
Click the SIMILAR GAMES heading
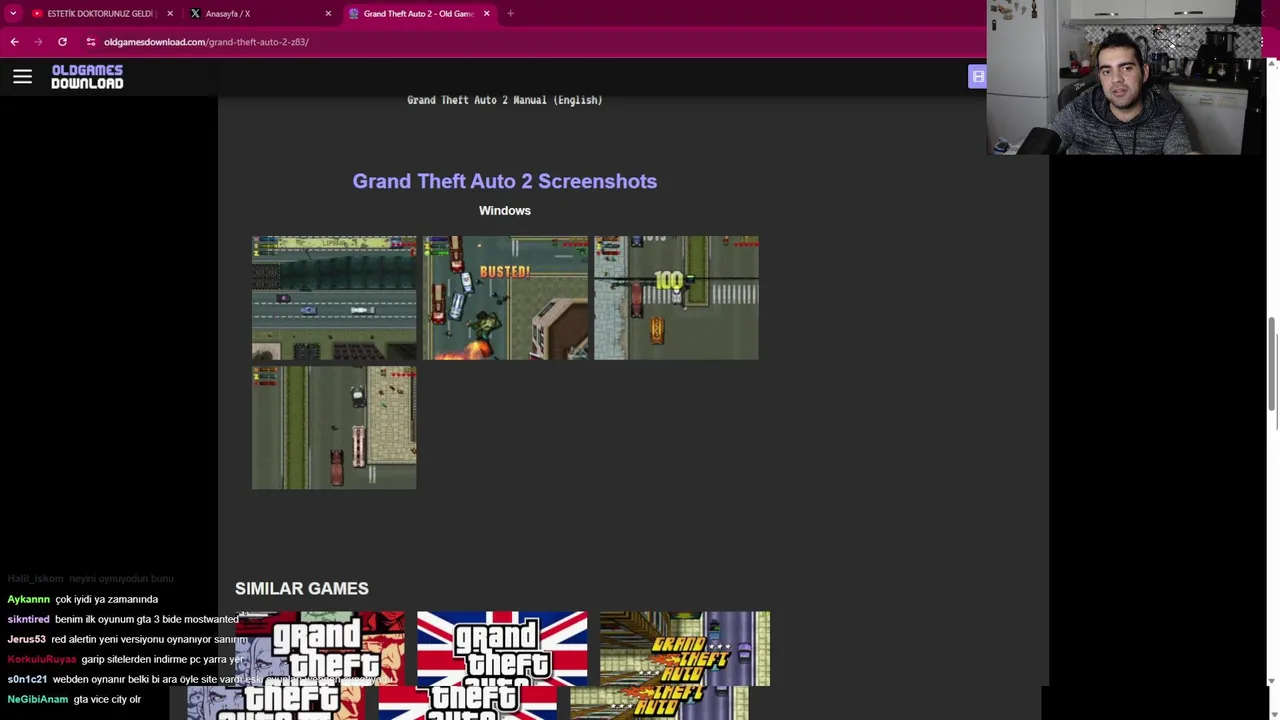point(302,588)
